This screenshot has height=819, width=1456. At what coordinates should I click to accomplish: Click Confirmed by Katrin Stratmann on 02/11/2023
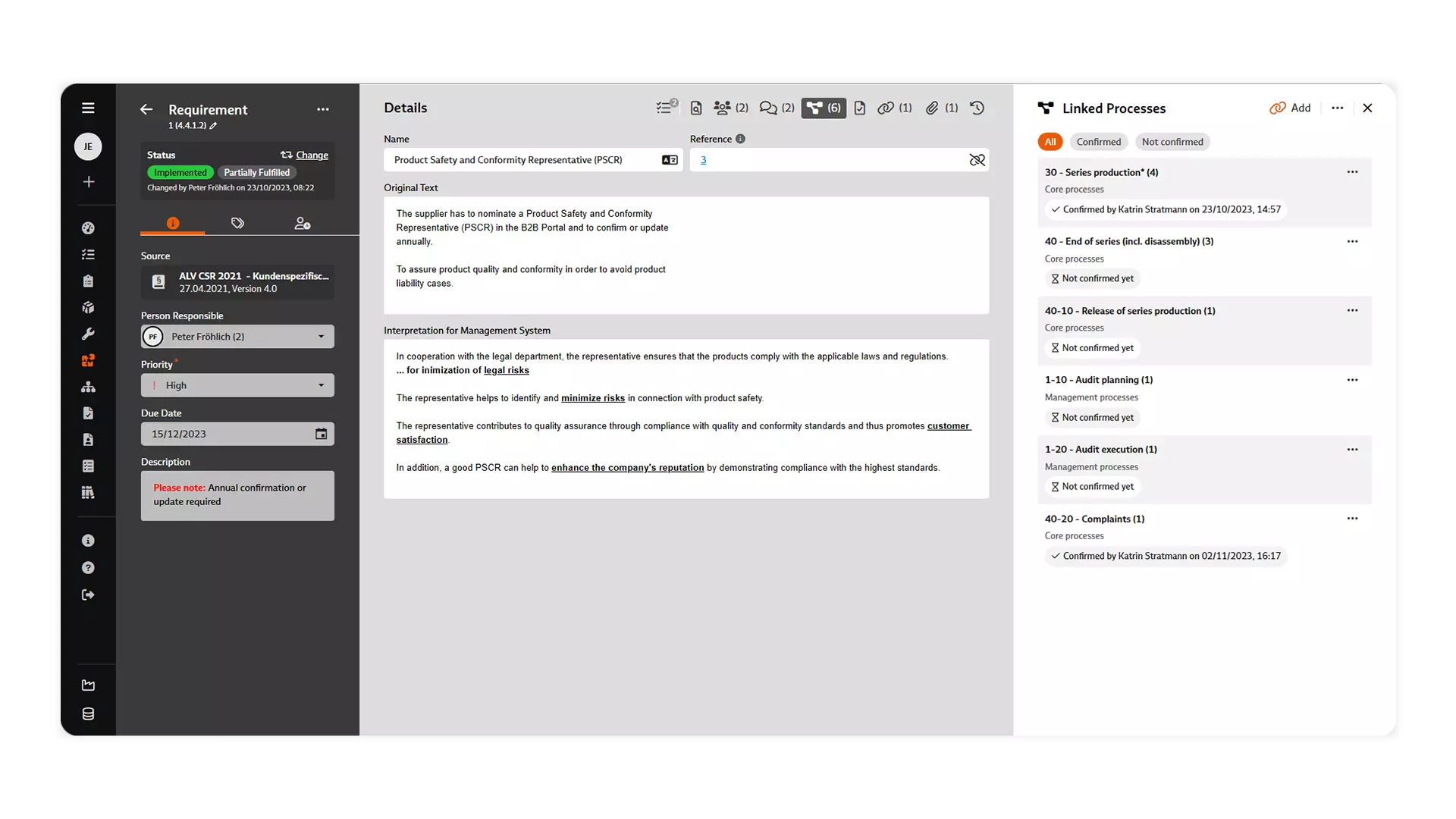coord(1166,556)
